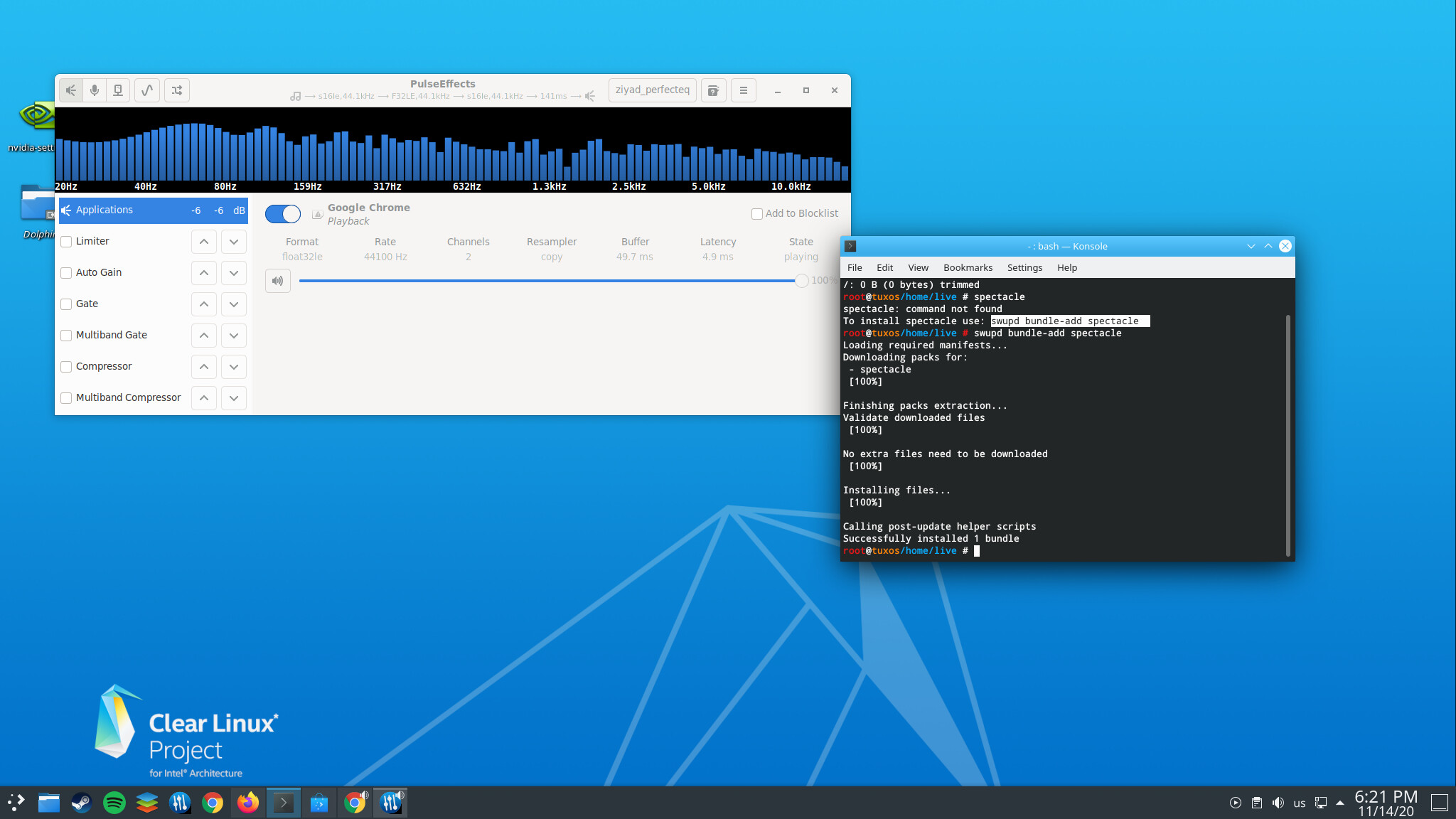Viewport: 1456px width, 819px height.
Task: Click the Chrome volume slider handle
Action: 801,281
